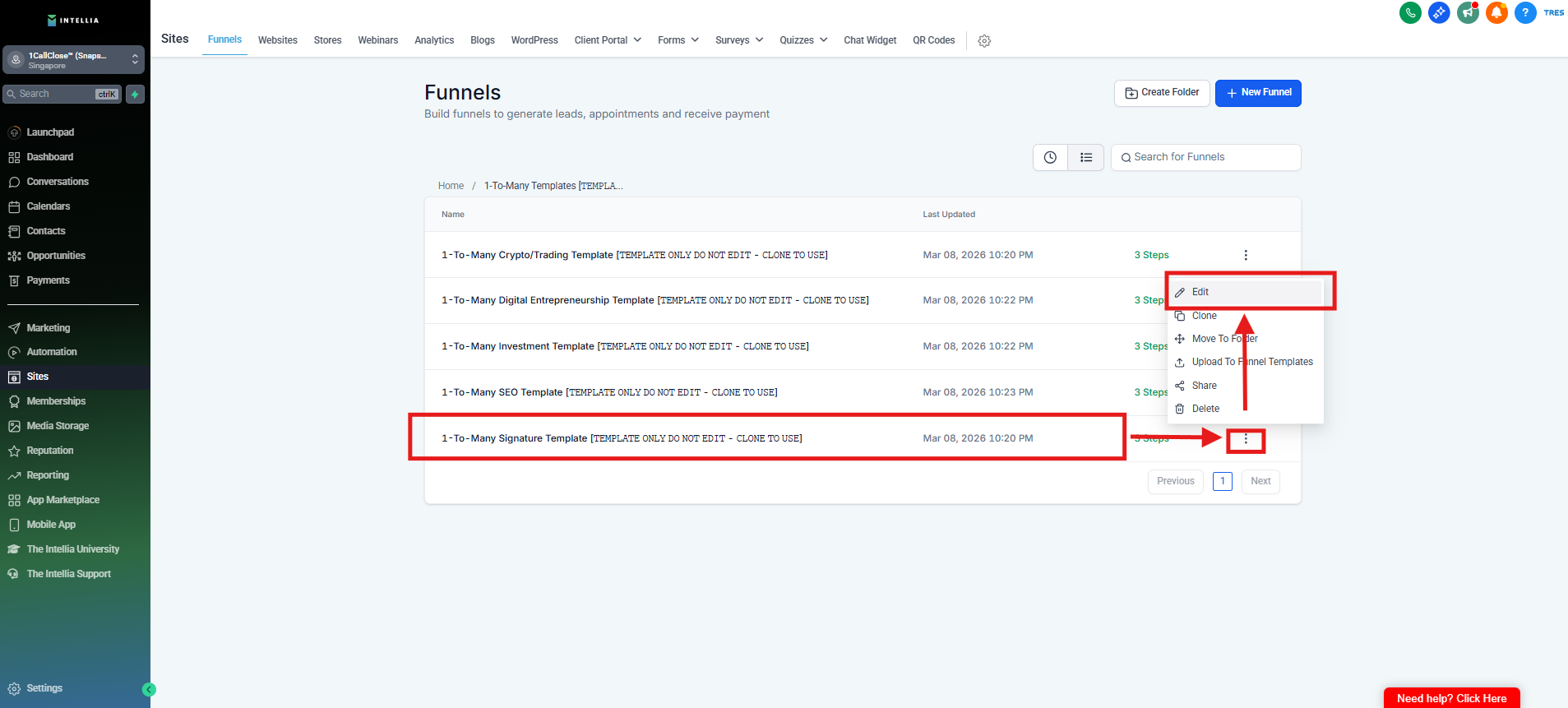Click the blue question mark help icon
Image resolution: width=1568 pixels, height=708 pixels.
tap(1525, 12)
